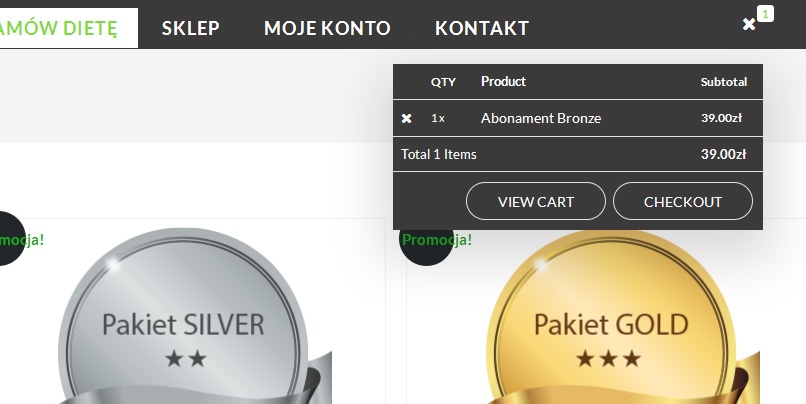Remove Abonament Bronze from the cart

(x=406, y=118)
